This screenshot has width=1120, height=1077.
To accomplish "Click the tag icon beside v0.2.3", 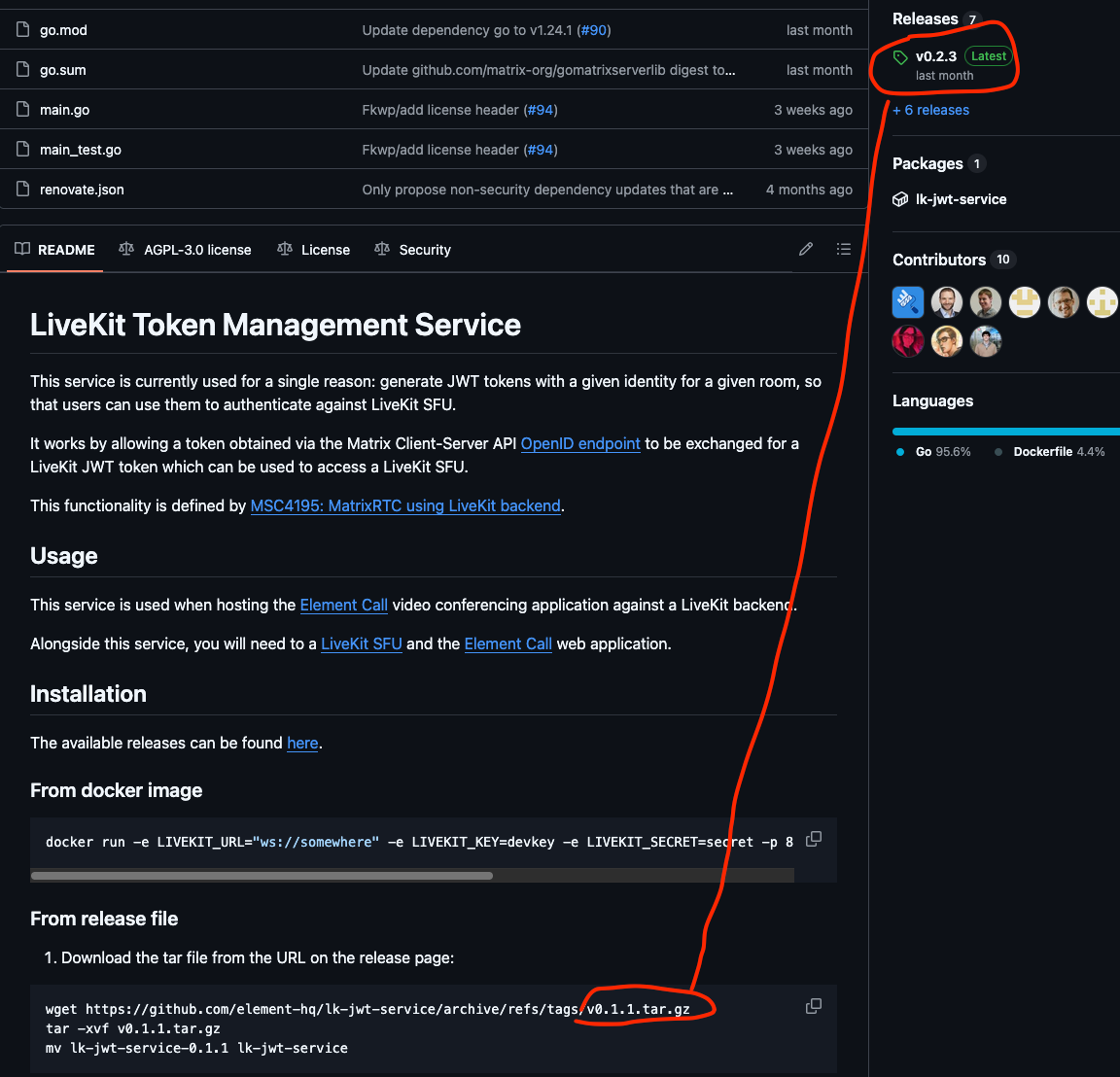I will coord(900,57).
